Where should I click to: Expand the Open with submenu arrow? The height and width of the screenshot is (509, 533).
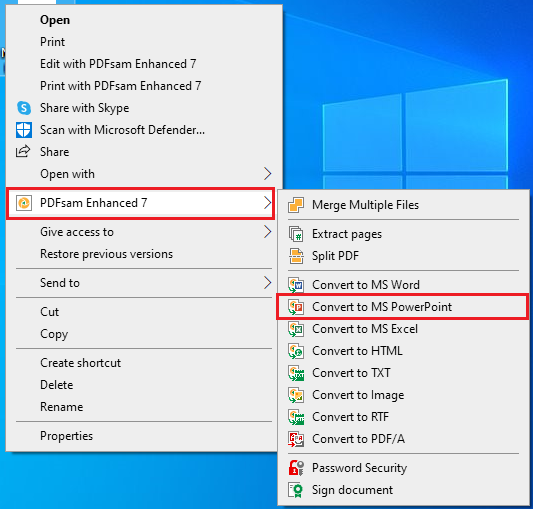coord(268,174)
